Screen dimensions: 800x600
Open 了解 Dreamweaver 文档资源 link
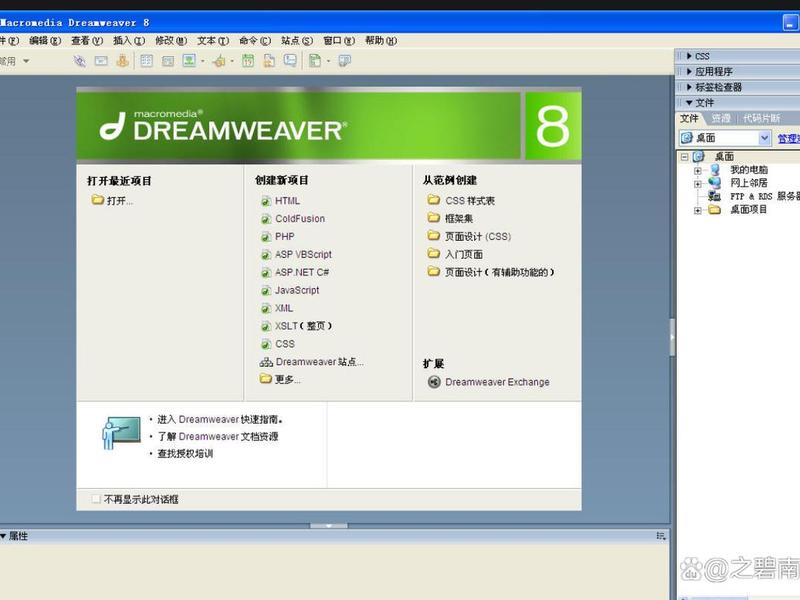coord(218,437)
